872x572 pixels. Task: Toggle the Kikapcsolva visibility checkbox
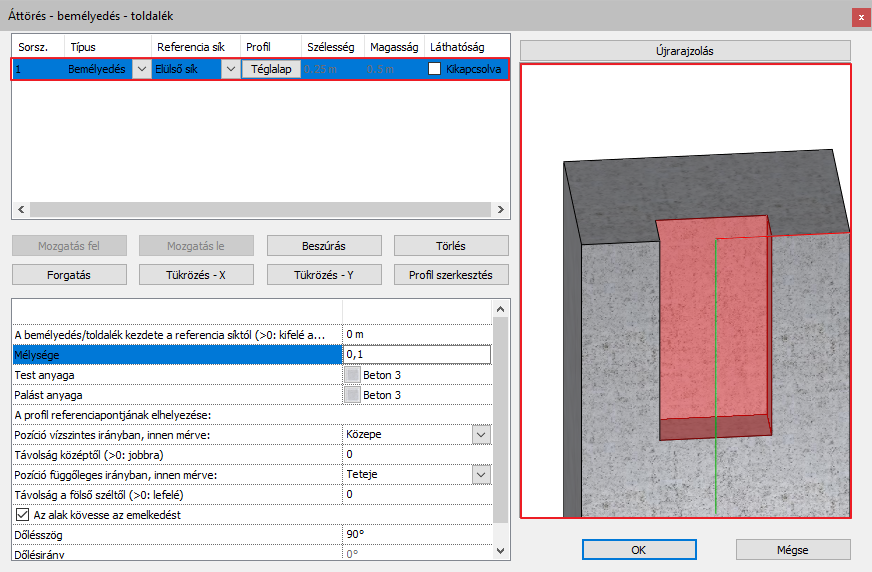coord(434,68)
